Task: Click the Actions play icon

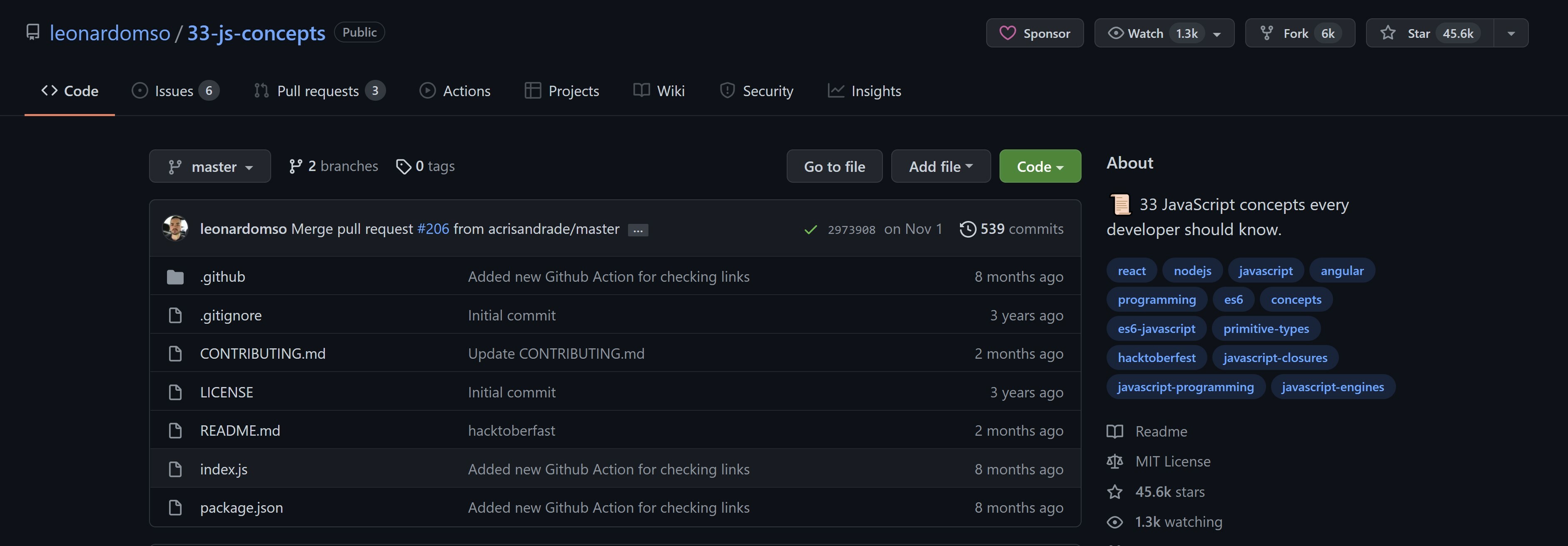Action: [427, 91]
